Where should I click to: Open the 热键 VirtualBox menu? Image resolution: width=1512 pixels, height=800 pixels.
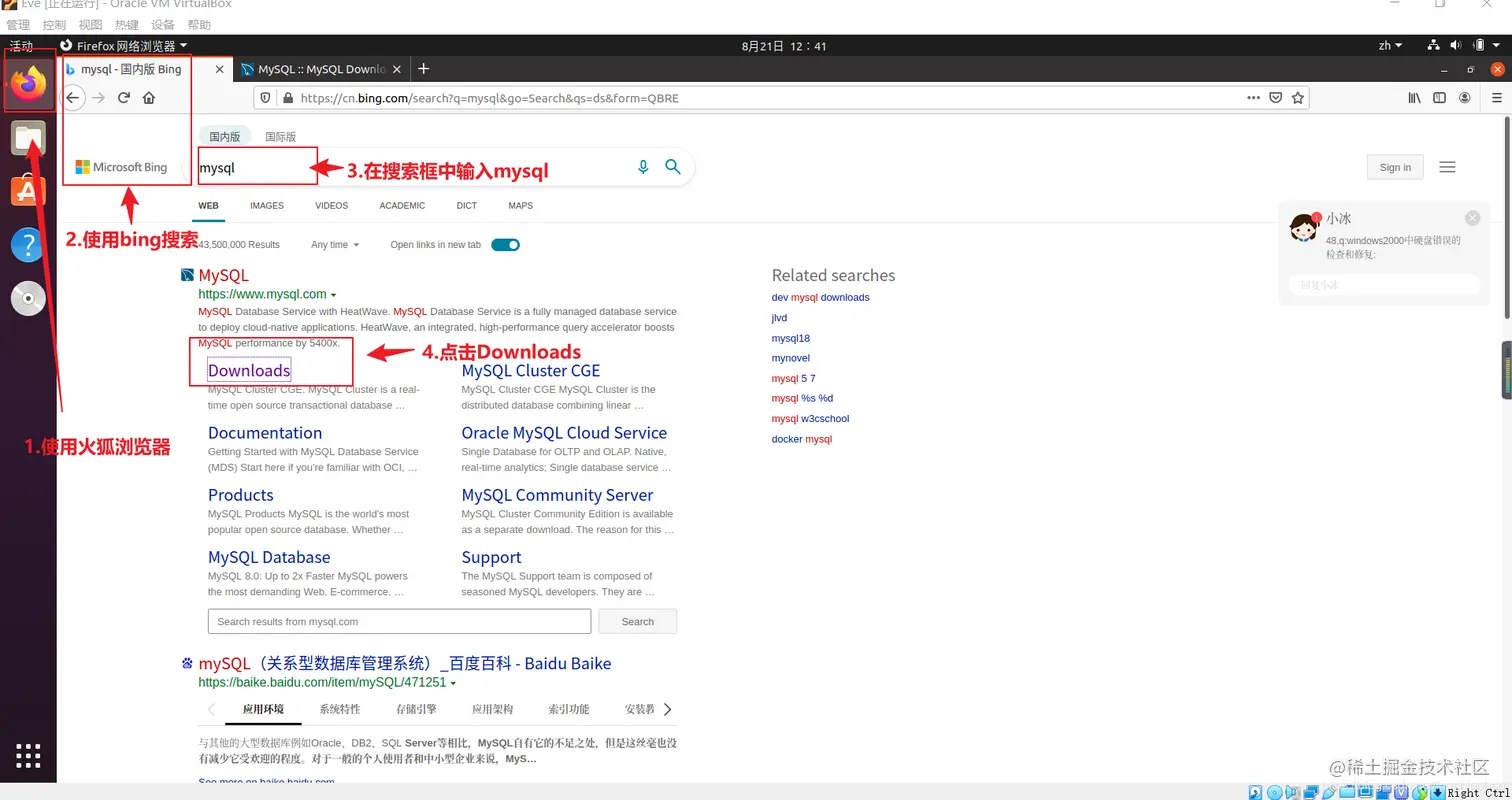pyautogui.click(x=127, y=25)
